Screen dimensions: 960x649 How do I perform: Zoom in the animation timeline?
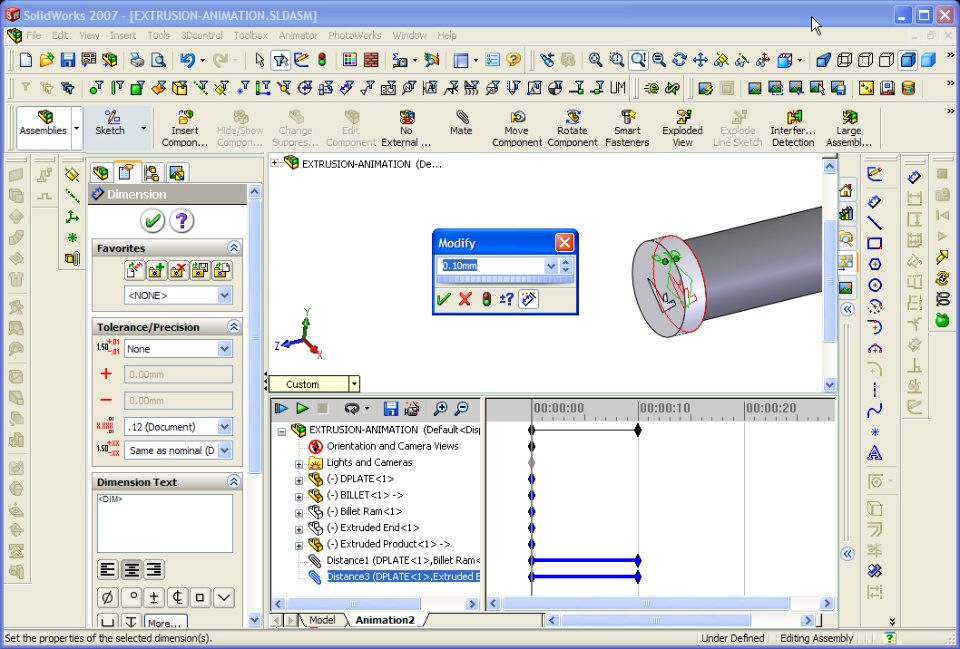pyautogui.click(x=440, y=408)
